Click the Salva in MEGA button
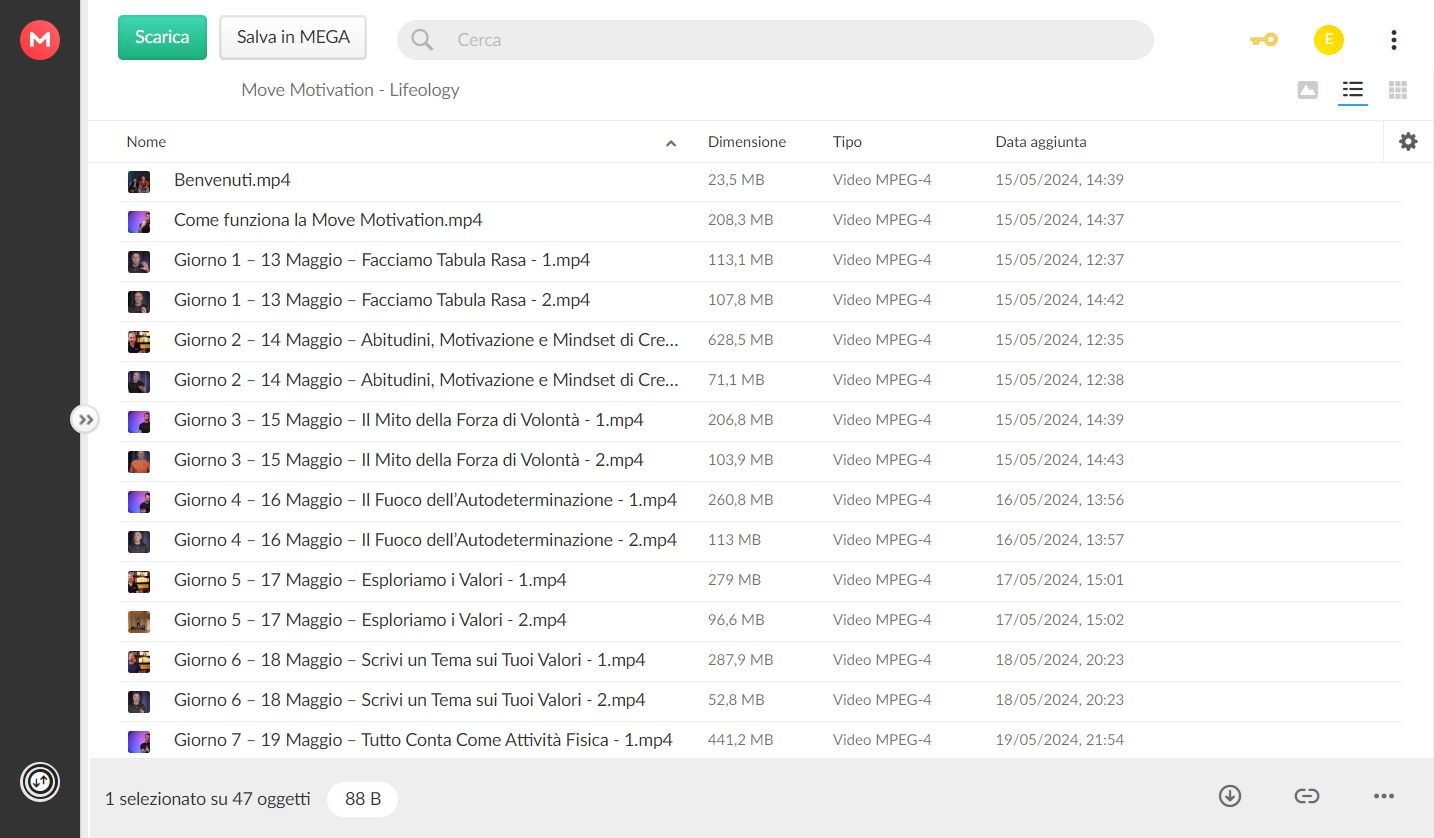Image resolution: width=1434 pixels, height=838 pixels. click(293, 38)
